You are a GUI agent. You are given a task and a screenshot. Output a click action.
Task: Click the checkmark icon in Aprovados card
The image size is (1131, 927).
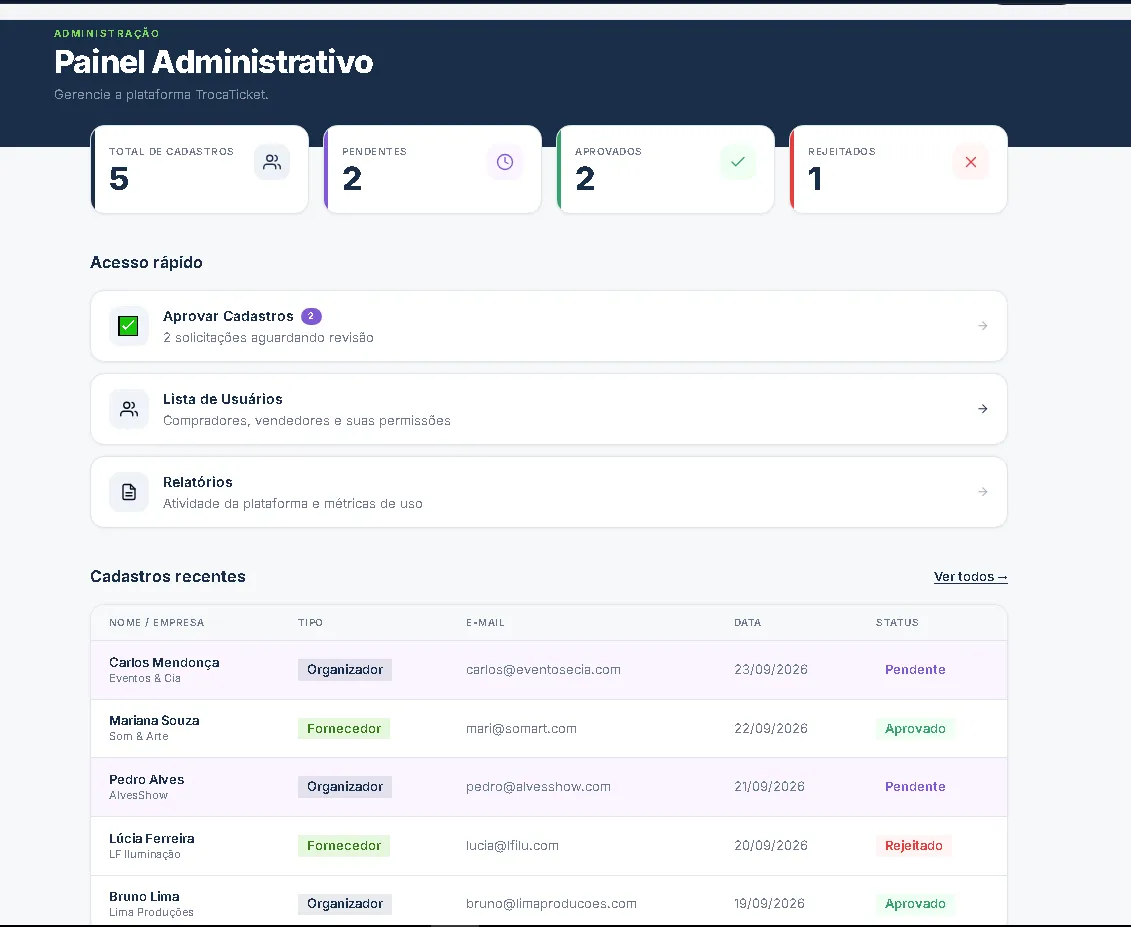(738, 162)
